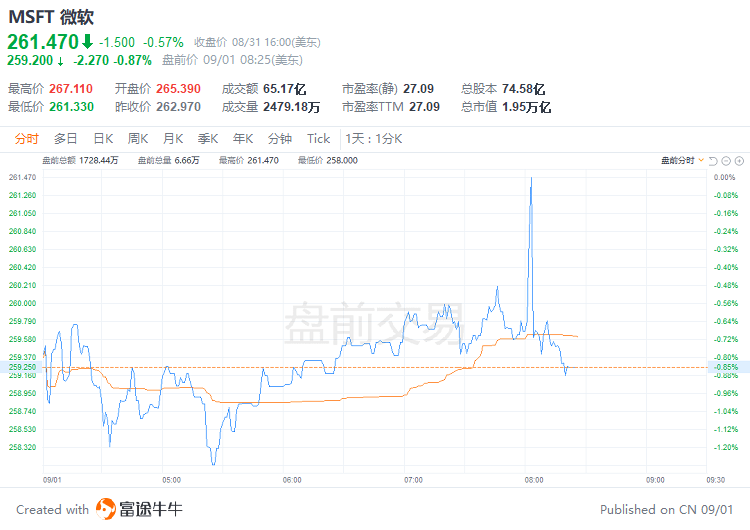Click the zoom-out minus circle icon

click(x=726, y=161)
